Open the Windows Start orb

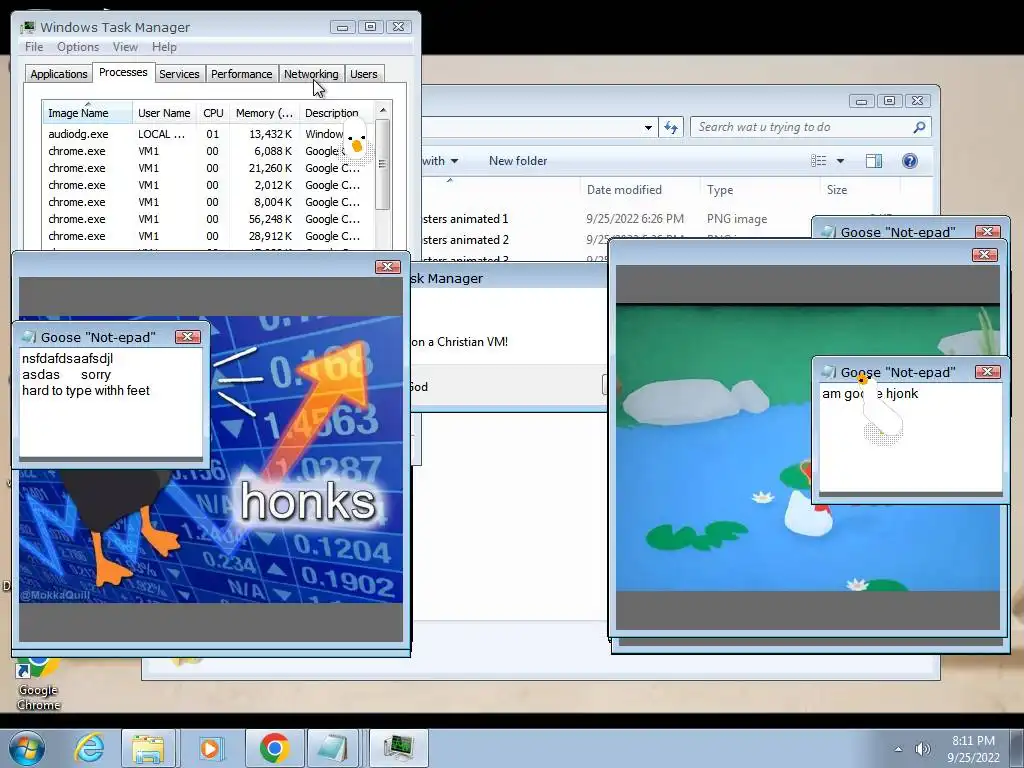(27, 748)
